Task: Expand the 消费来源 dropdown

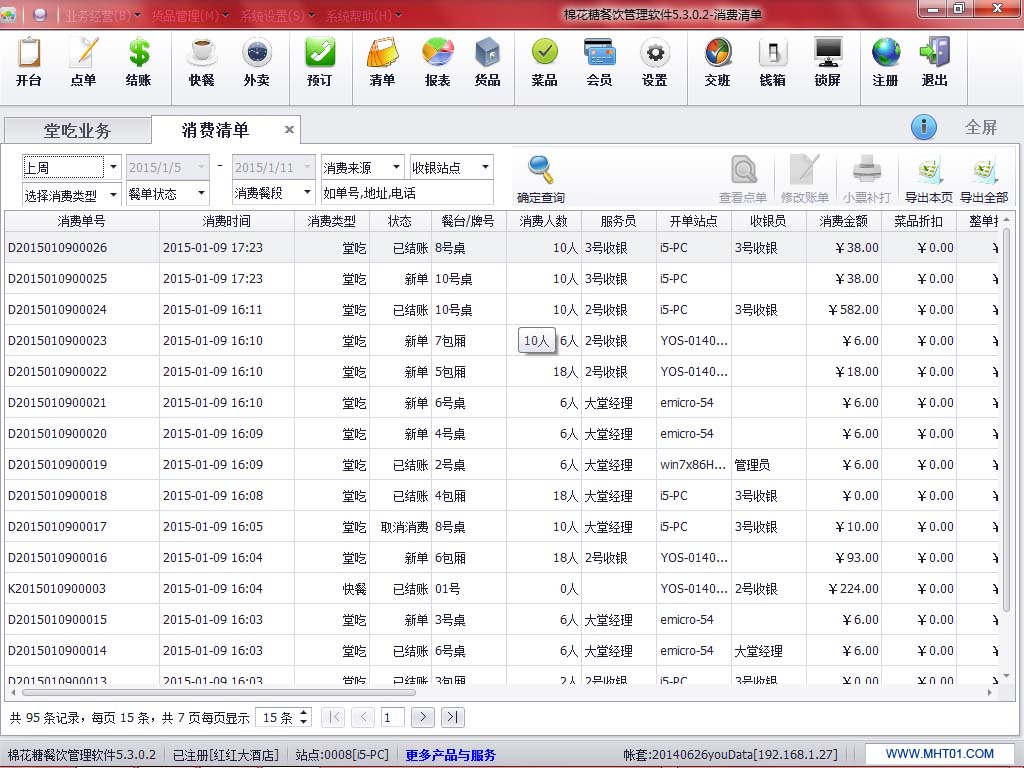Action: [x=396, y=167]
